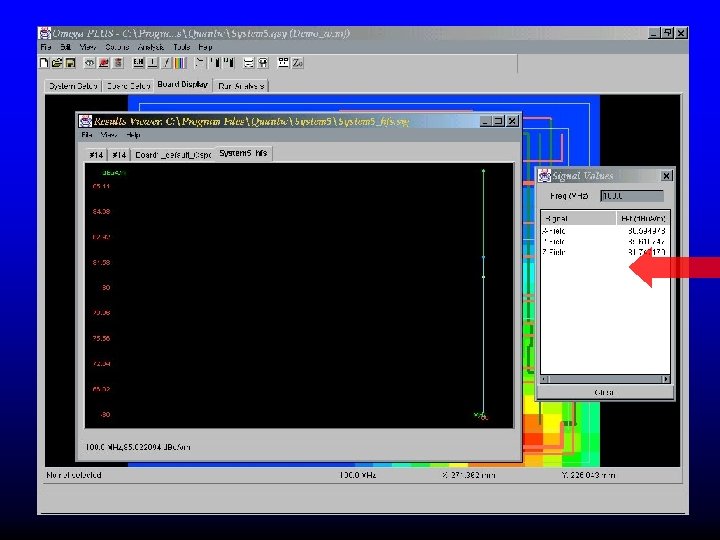Image resolution: width=720 pixels, height=540 pixels.
Task: Close the Results Viewer window
Action: pyautogui.click(x=512, y=121)
